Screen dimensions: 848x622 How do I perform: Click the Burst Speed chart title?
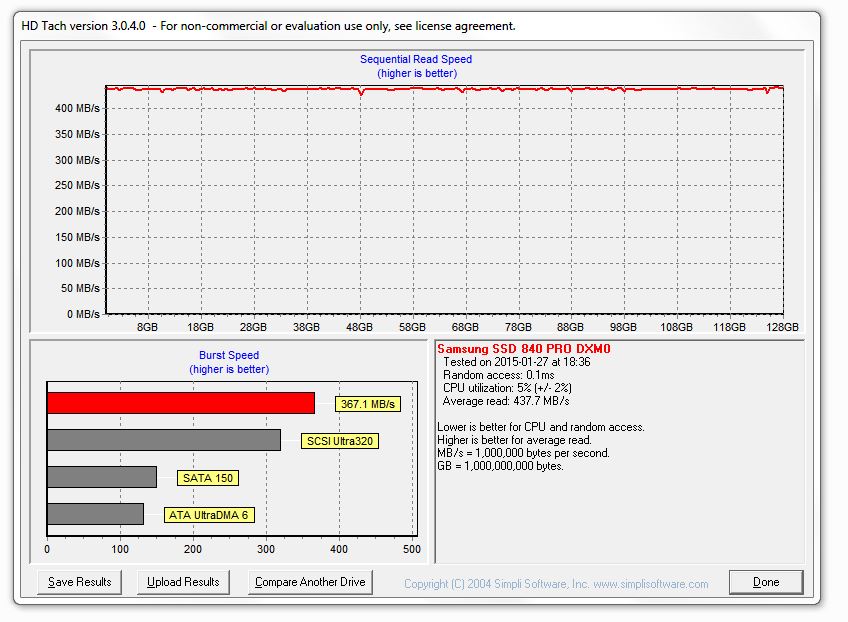click(x=229, y=355)
